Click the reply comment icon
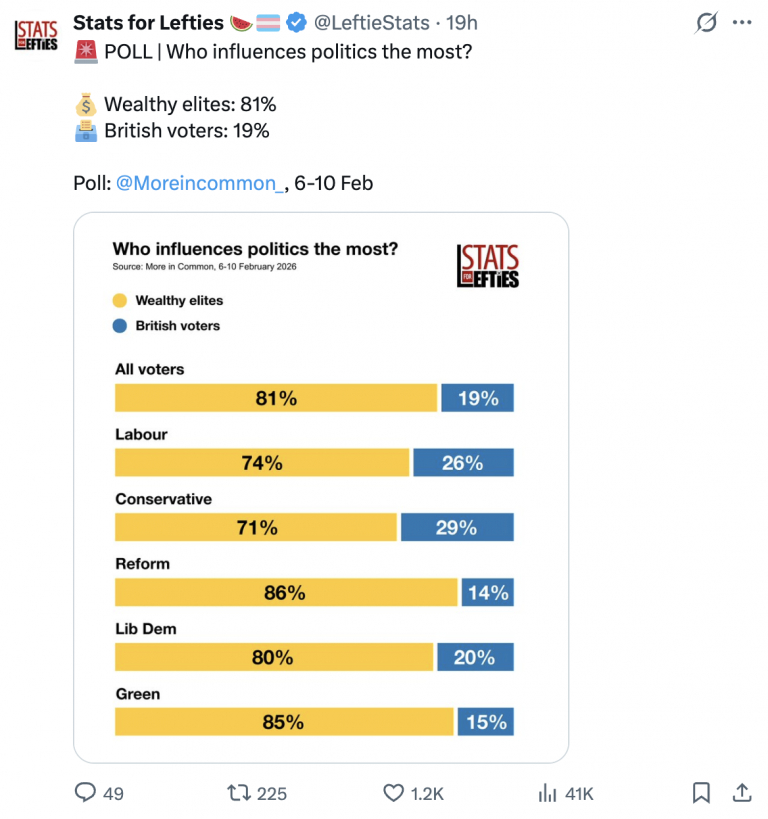 click(86, 793)
